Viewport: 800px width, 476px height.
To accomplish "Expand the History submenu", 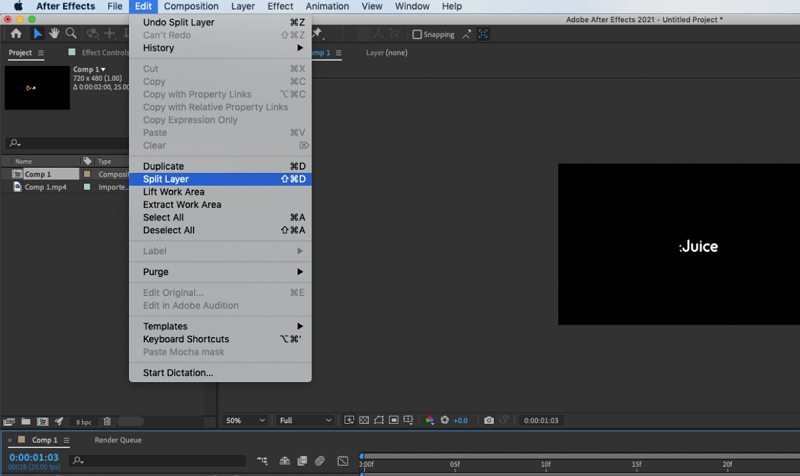I will [x=220, y=48].
